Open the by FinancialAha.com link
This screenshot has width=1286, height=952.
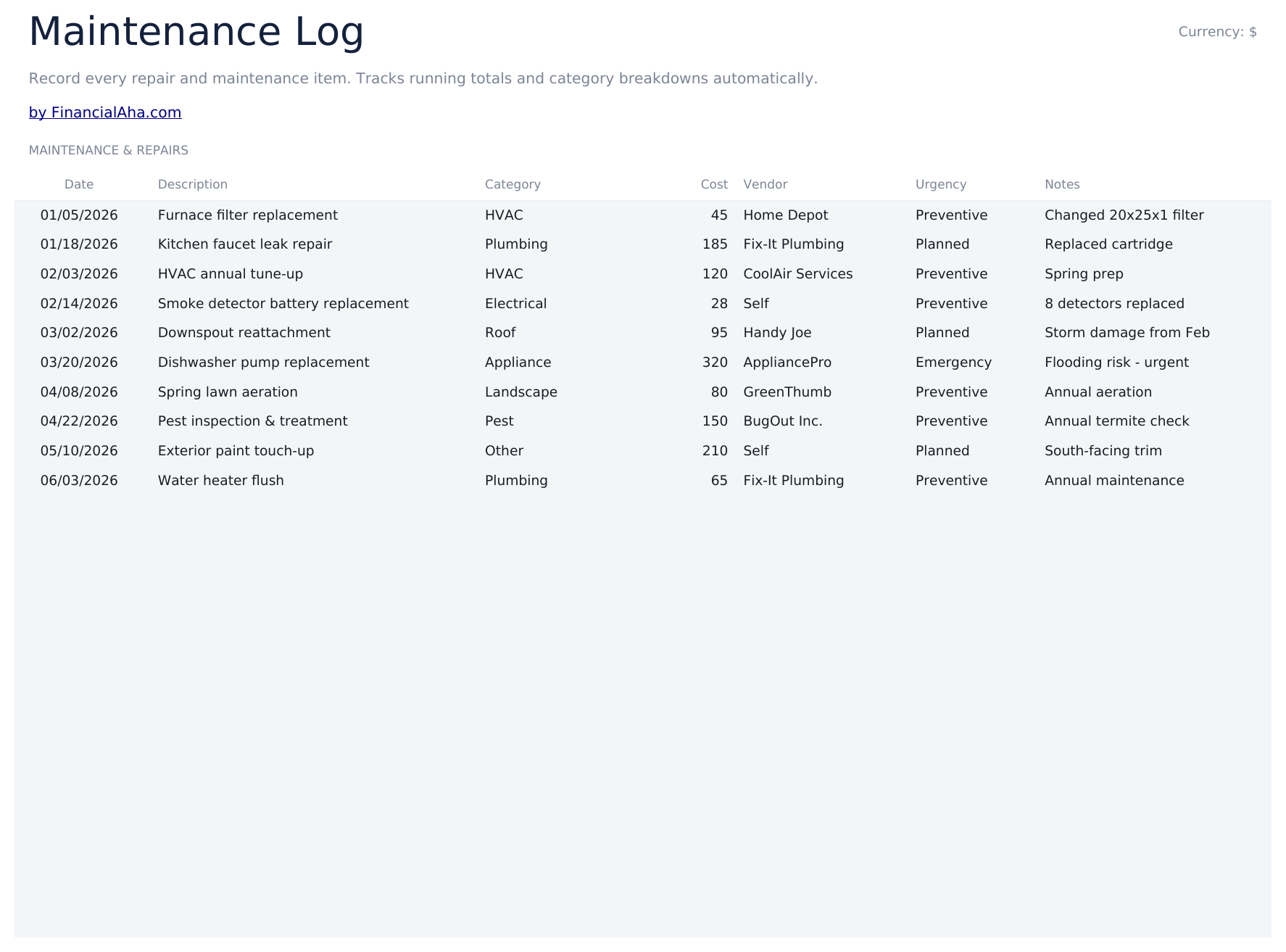(105, 112)
